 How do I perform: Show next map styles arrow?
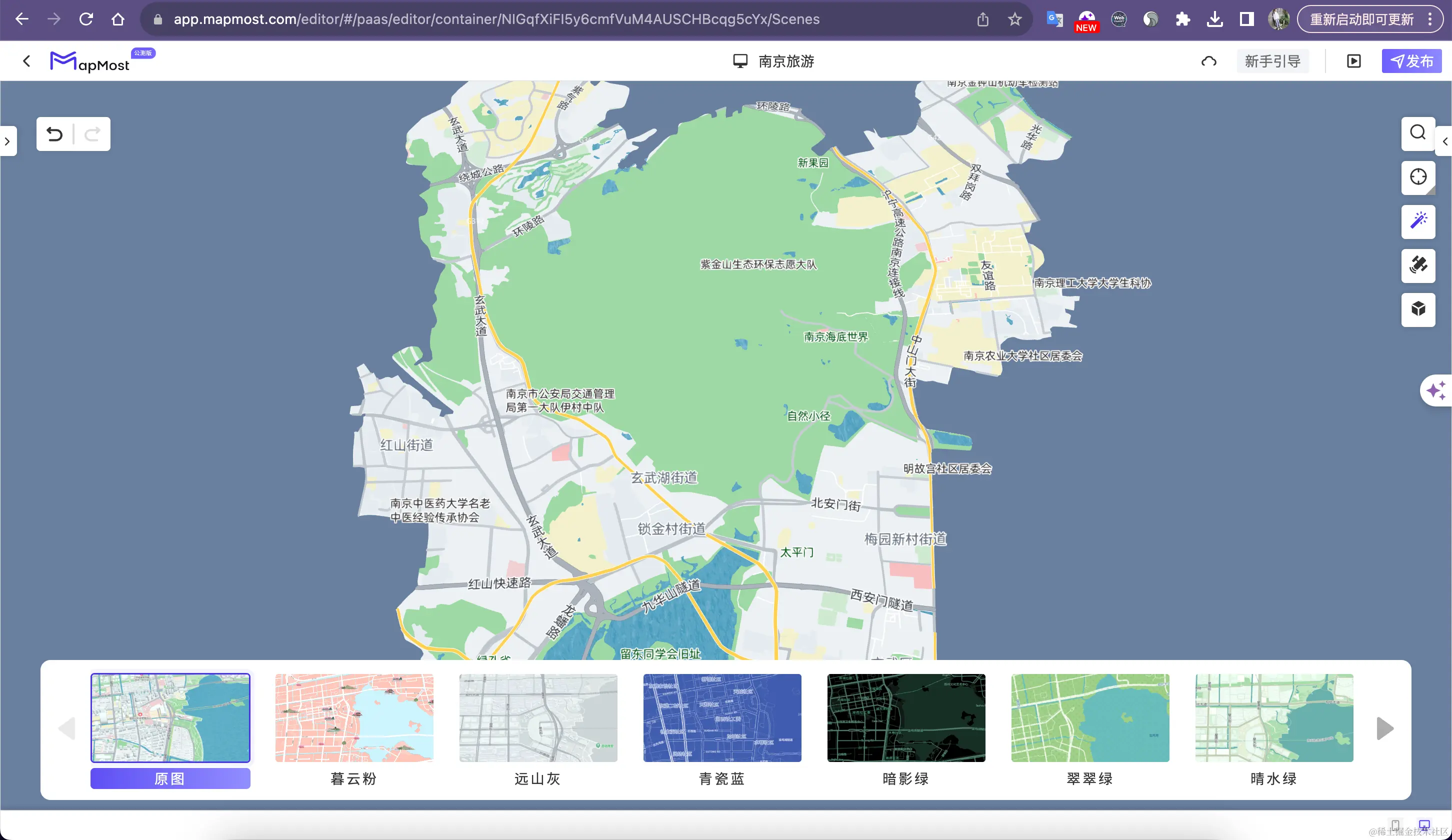coord(1384,728)
